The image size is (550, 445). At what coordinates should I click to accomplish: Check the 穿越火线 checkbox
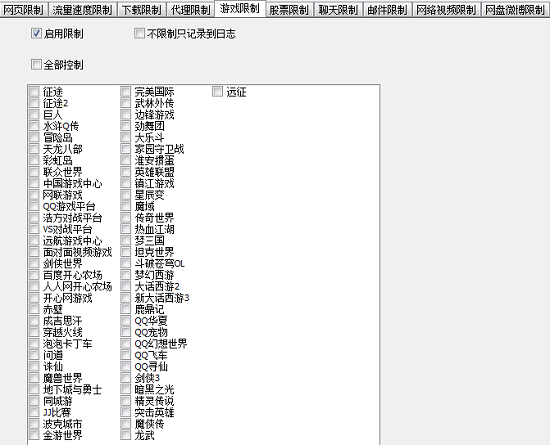[34, 332]
